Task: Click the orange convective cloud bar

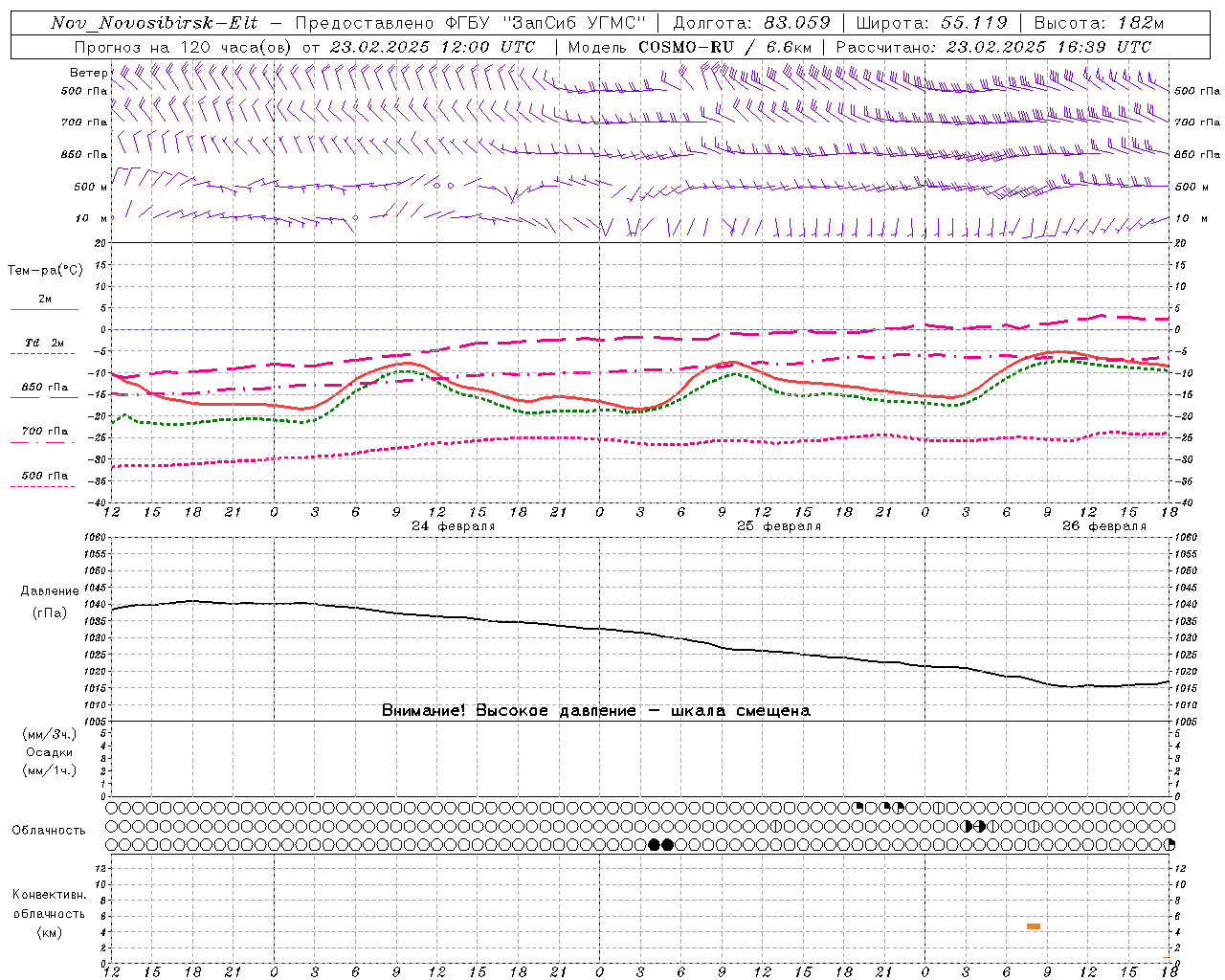Action: click(1034, 926)
